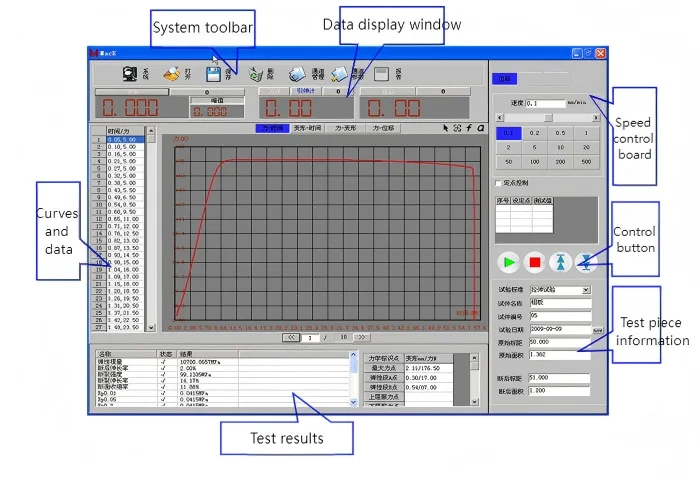The height and width of the screenshot is (480, 700).
Task: Set speed preset to 20
Action: pos(586,147)
